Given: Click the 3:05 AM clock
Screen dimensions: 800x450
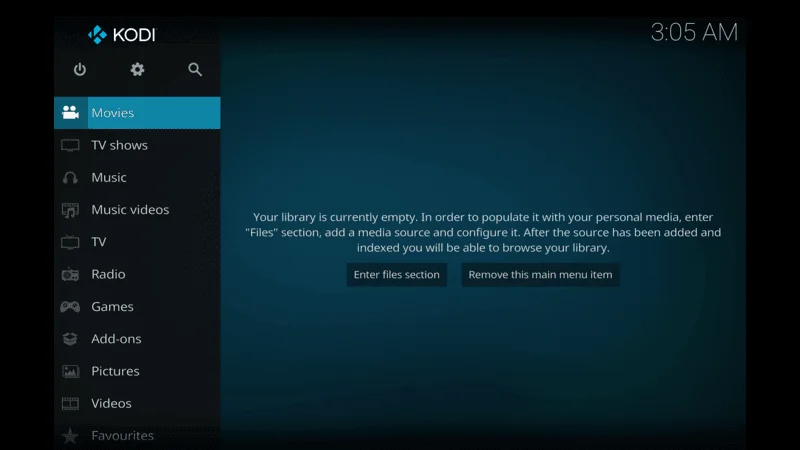Looking at the screenshot, I should point(694,32).
